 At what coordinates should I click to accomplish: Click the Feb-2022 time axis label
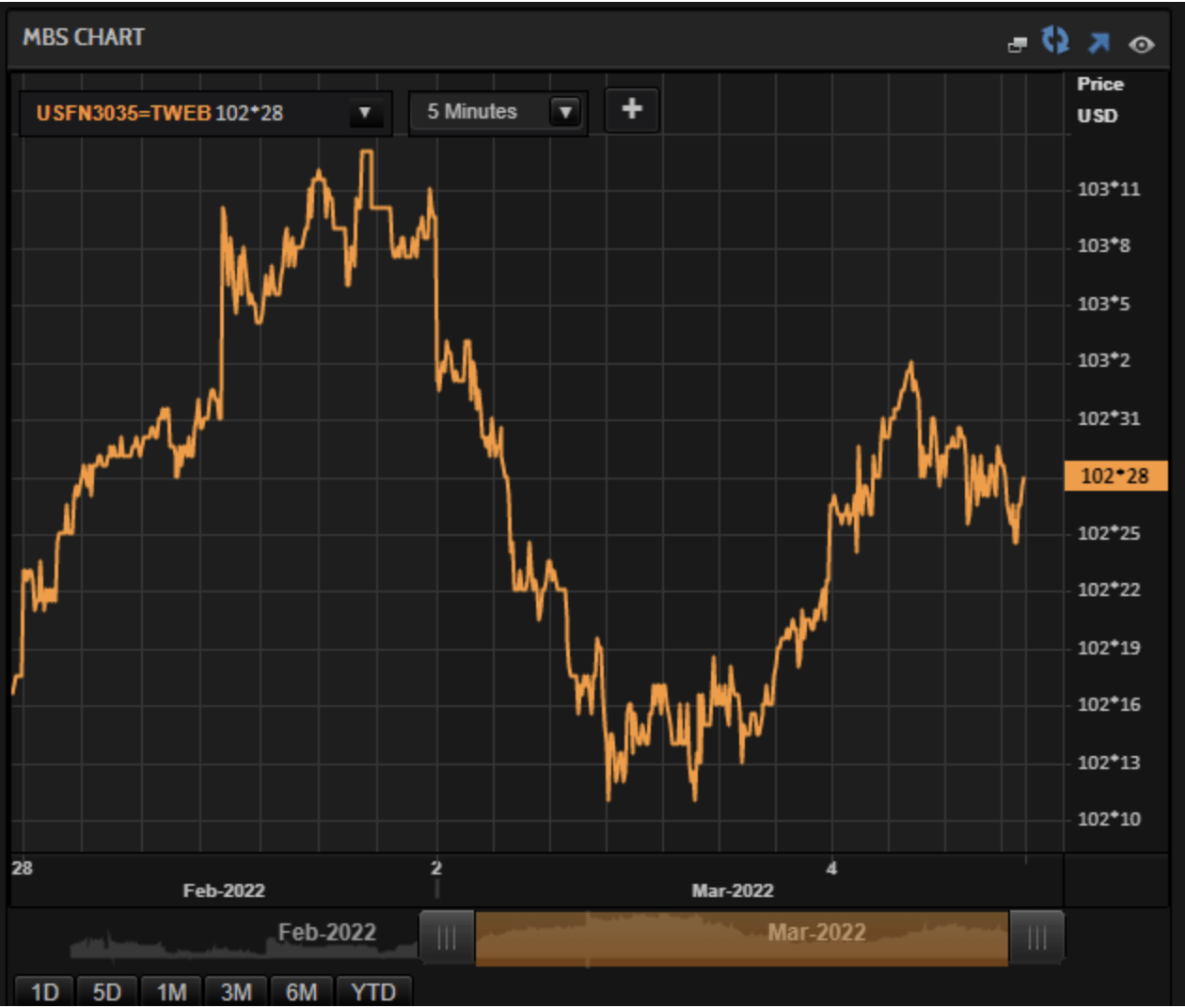(x=224, y=890)
